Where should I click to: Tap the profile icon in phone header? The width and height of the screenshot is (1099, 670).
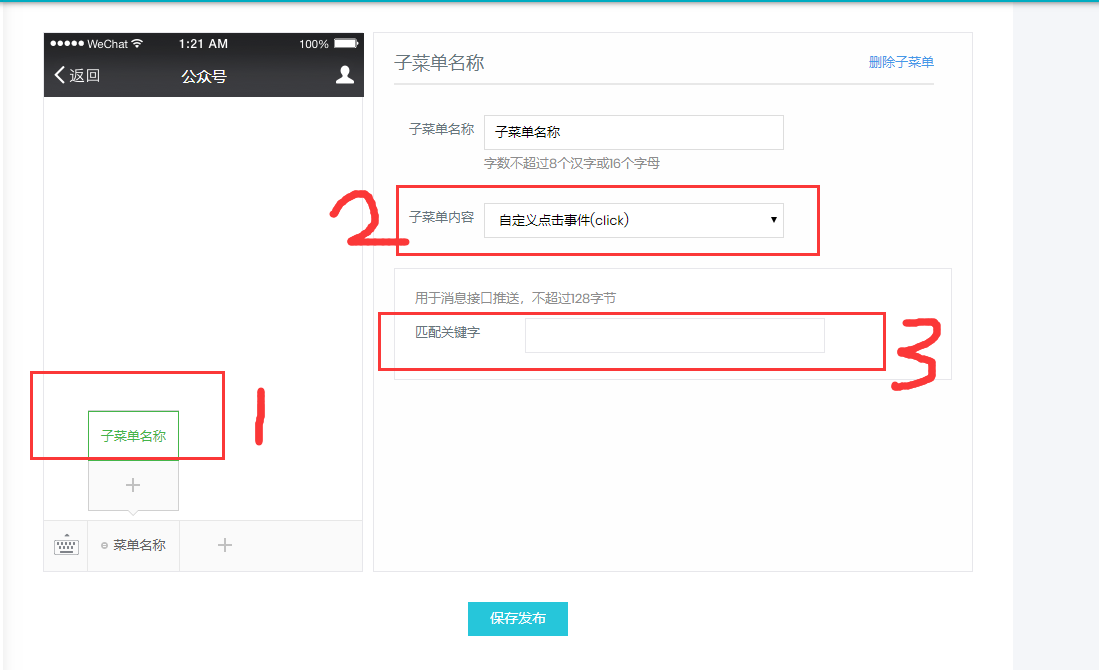point(344,75)
